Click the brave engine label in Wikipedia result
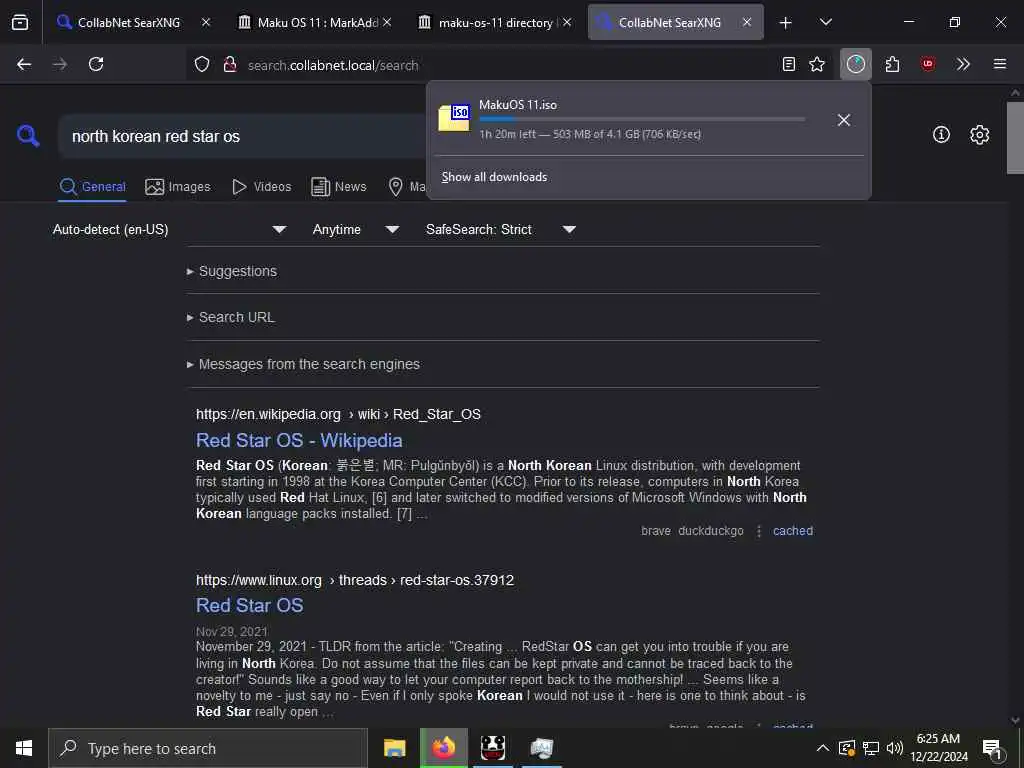The width and height of the screenshot is (1024, 768). [x=656, y=531]
